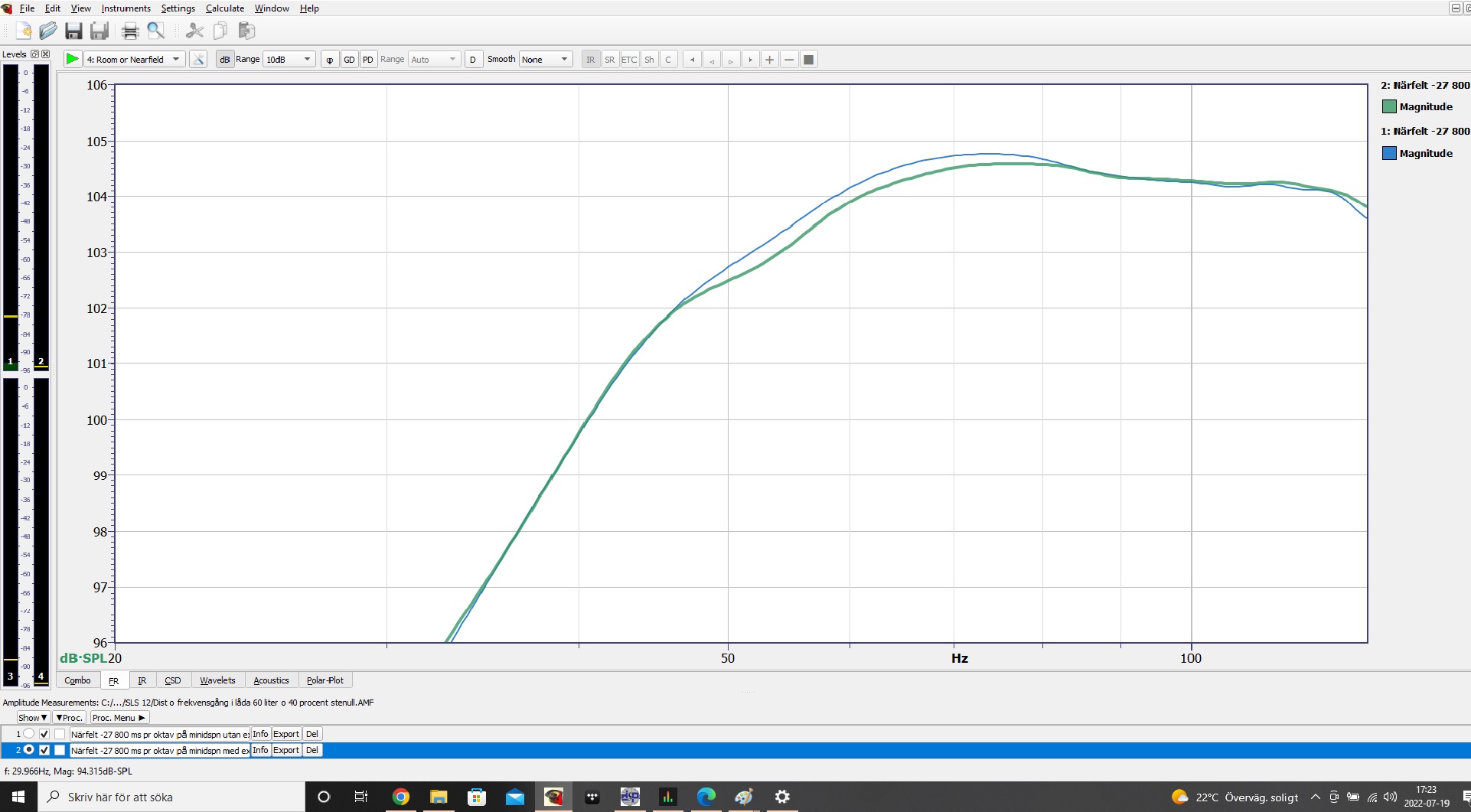Click the small hollow right arrow
The width and height of the screenshot is (1471, 812).
(x=731, y=59)
